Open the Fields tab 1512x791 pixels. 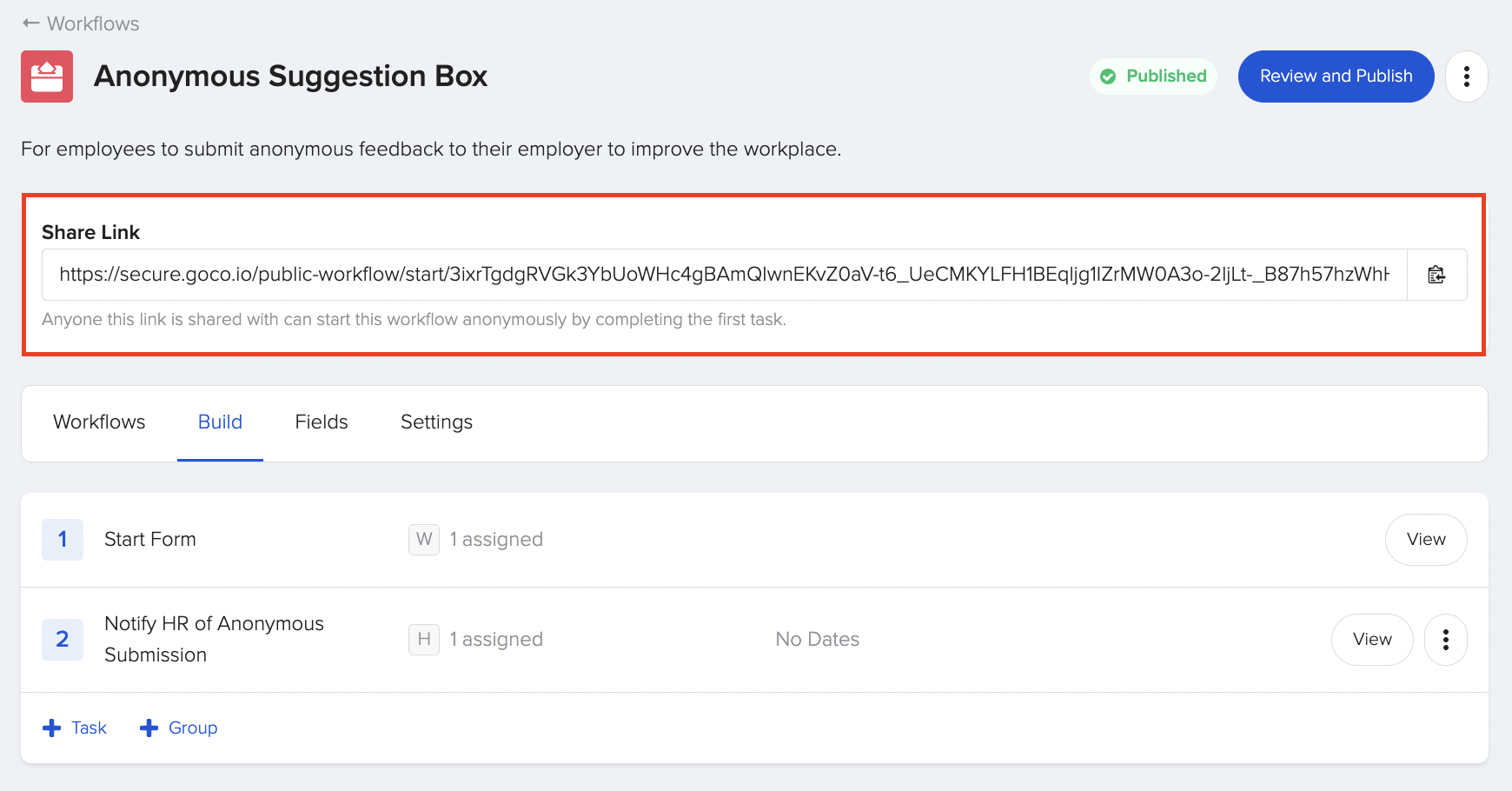click(x=322, y=422)
